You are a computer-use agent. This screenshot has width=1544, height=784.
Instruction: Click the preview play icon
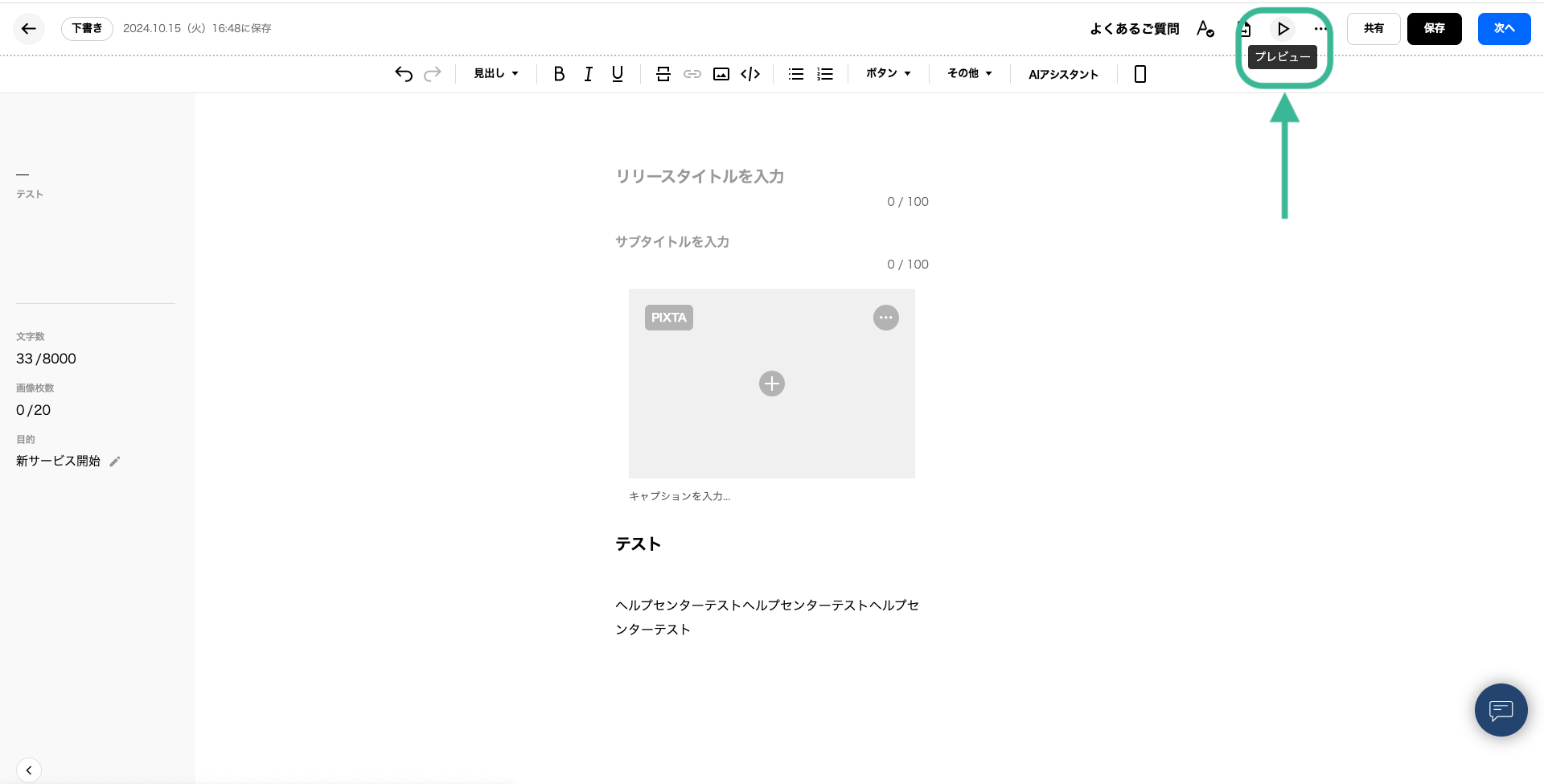(x=1283, y=29)
